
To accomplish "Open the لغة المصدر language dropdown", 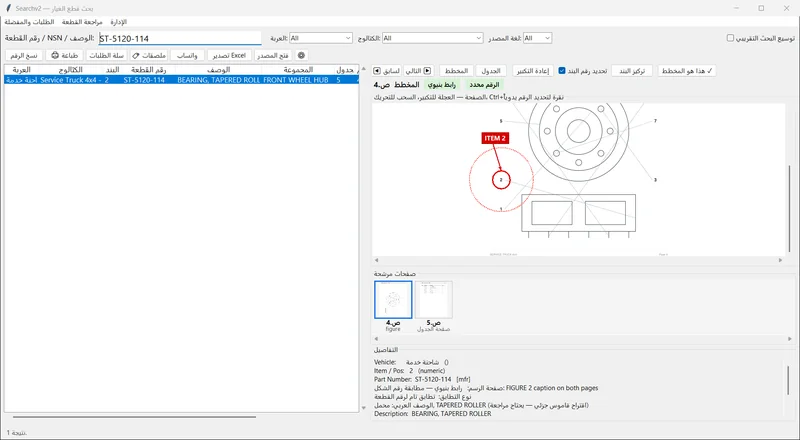I will (x=537, y=38).
